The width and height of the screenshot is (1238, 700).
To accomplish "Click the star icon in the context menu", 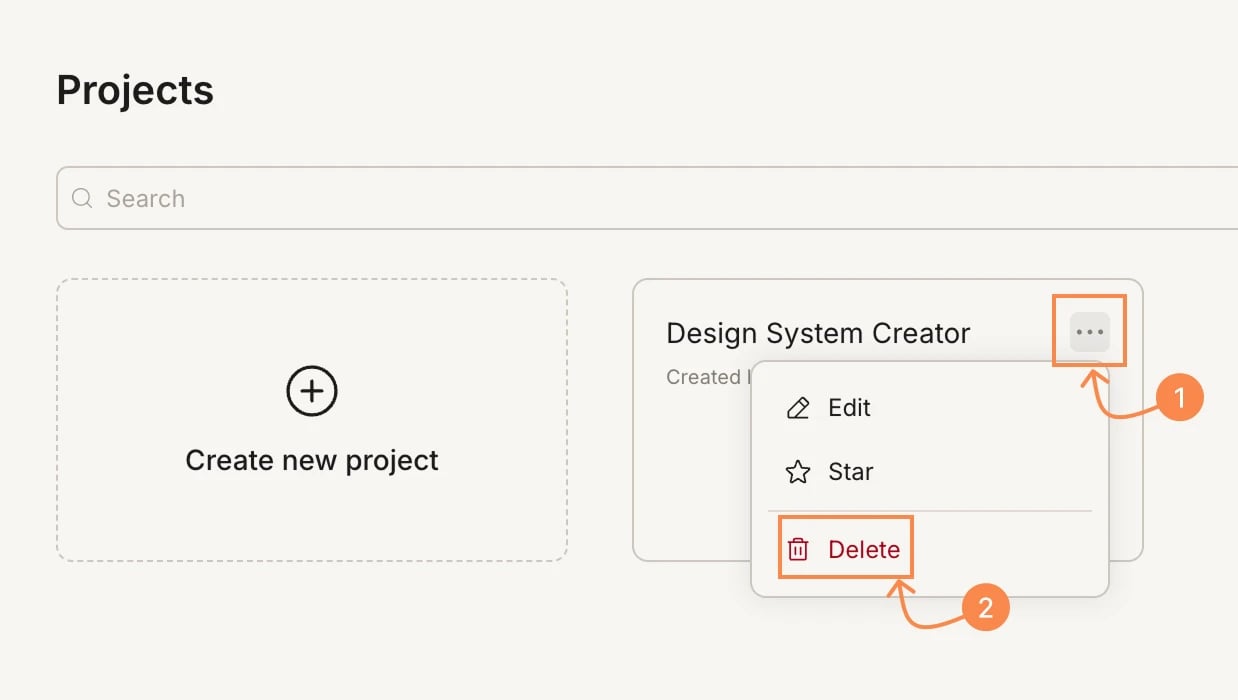I will pyautogui.click(x=798, y=472).
